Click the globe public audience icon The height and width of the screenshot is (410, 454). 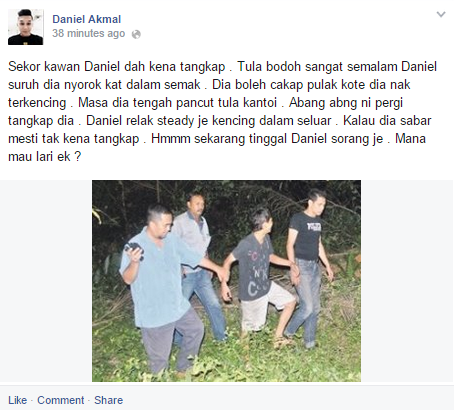[136, 34]
